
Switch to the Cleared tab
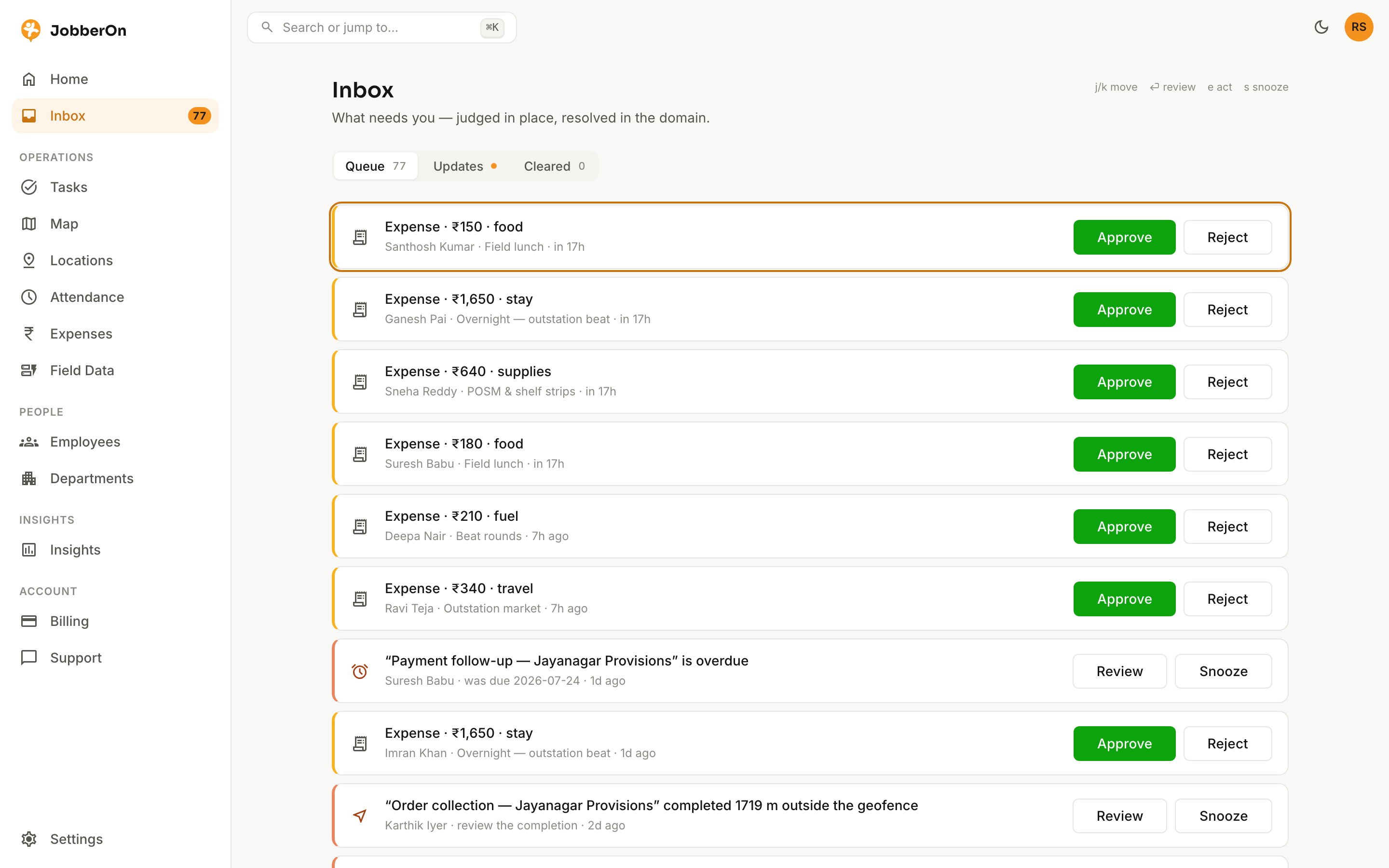coord(554,166)
